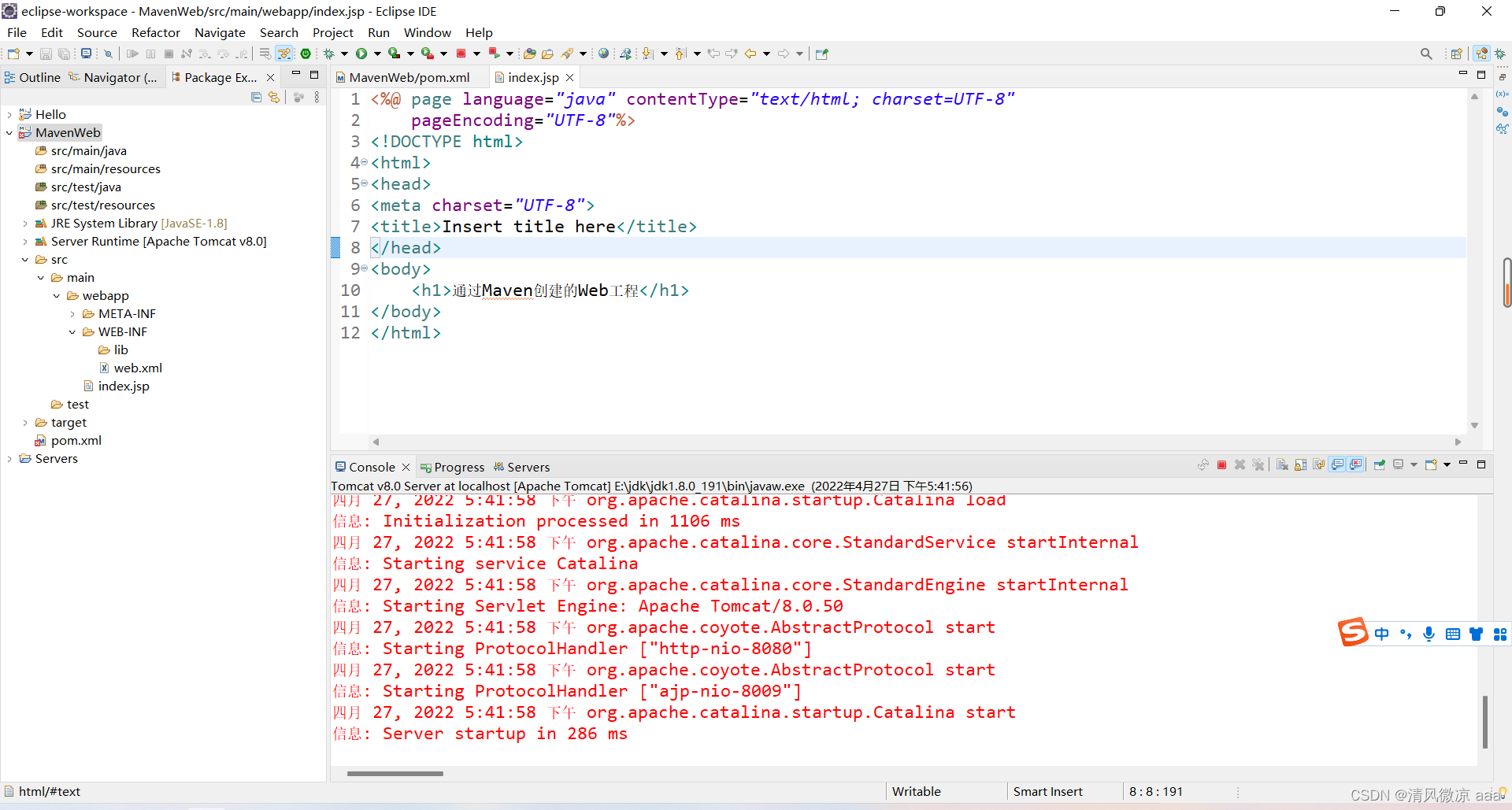Viewport: 1512px width, 810px height.
Task: Click the magnifier quick access search icon
Action: click(x=1426, y=54)
